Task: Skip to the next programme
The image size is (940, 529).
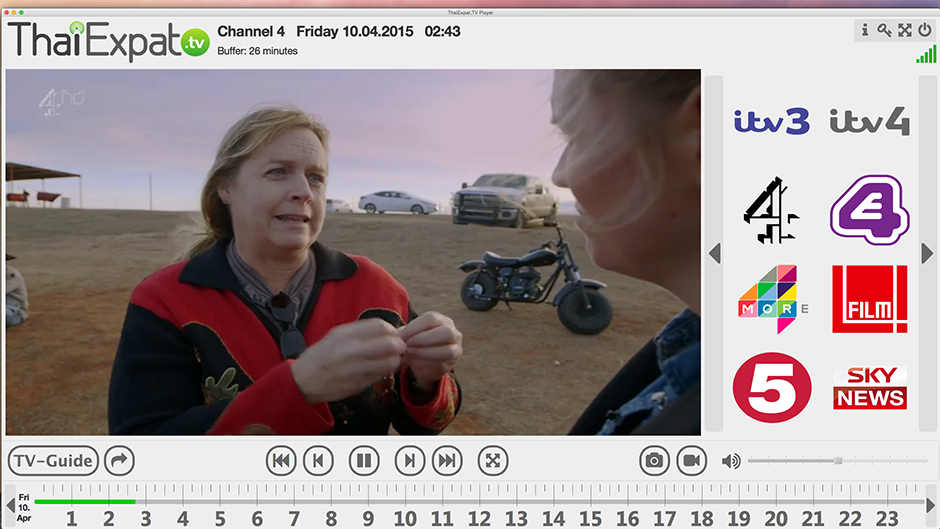Action: [447, 461]
